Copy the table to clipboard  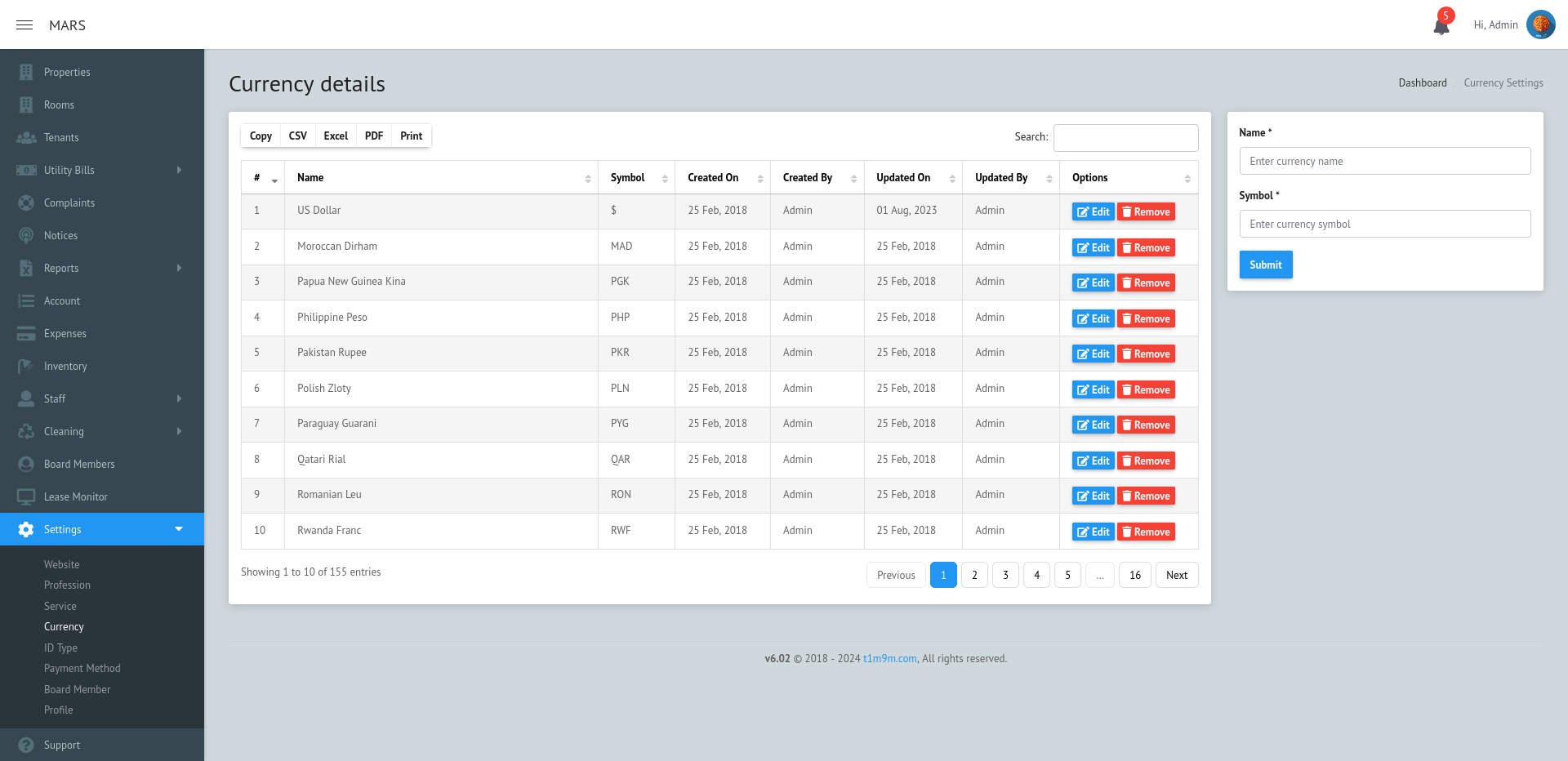tap(261, 136)
